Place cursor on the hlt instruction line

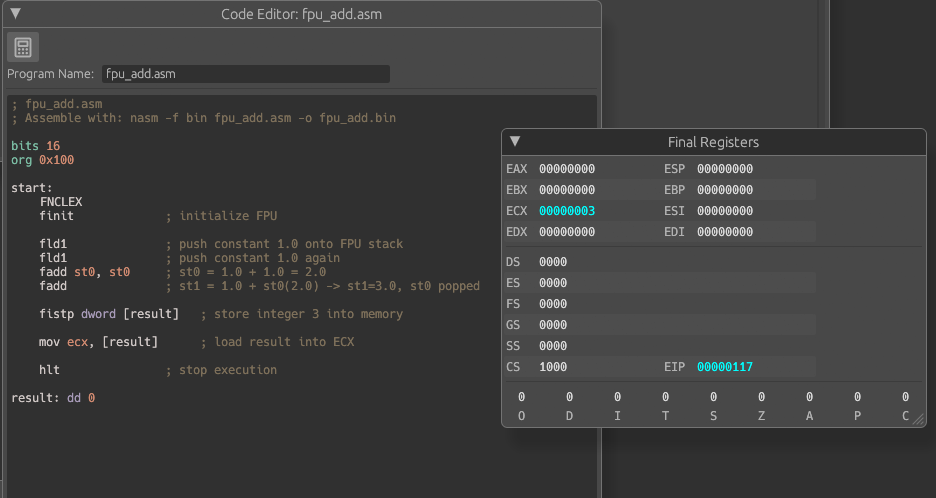[x=50, y=370]
